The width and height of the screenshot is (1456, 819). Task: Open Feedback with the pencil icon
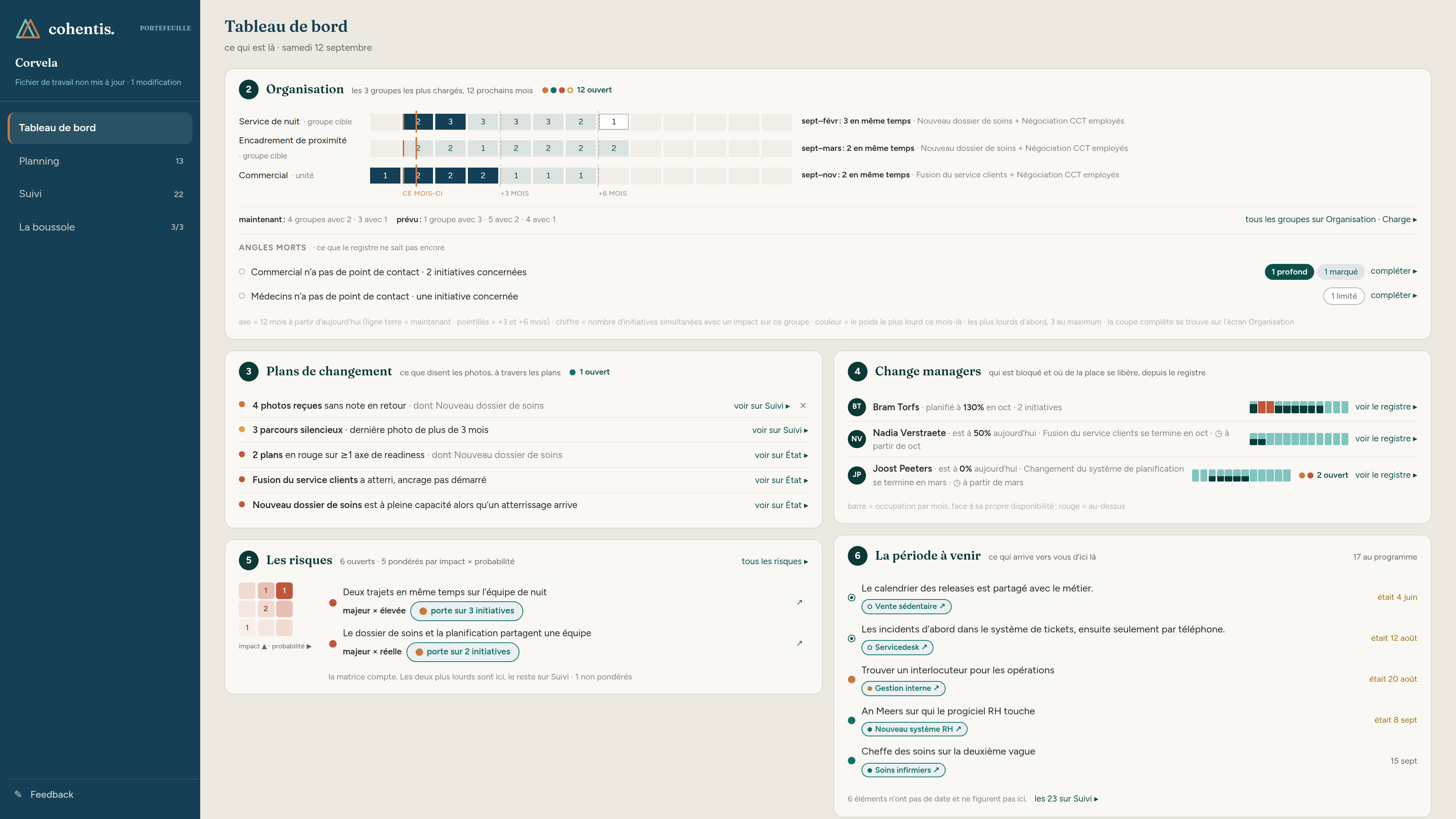(44, 794)
